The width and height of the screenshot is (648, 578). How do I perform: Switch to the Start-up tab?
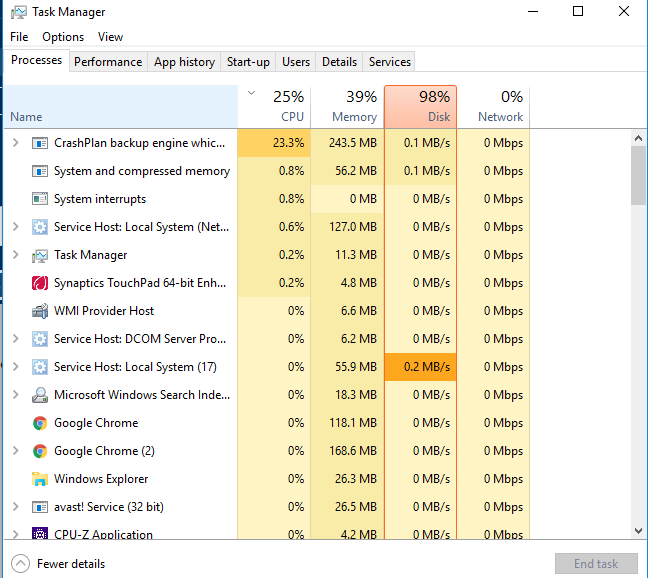248,62
